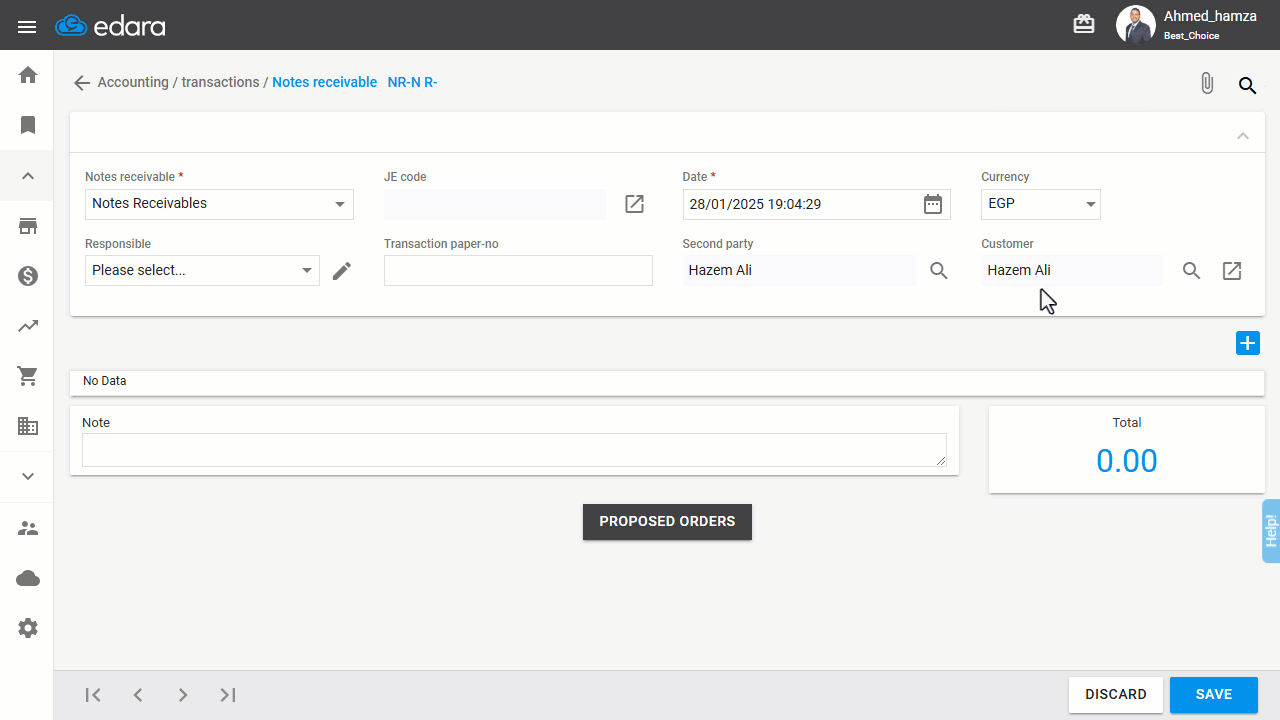The height and width of the screenshot is (720, 1280).
Task: Open the gift card icon in header
Action: point(1084,24)
